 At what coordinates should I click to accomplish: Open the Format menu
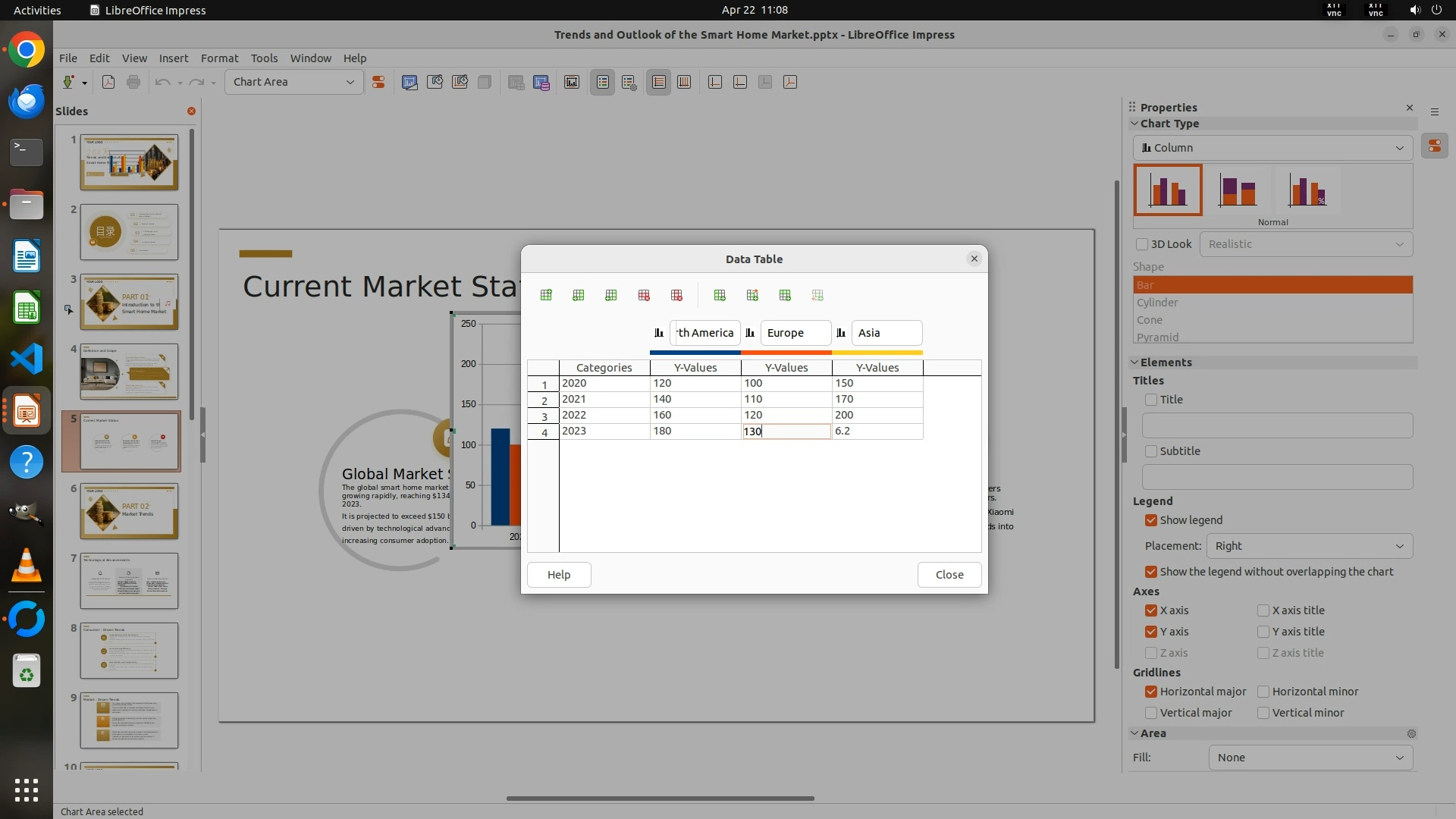pyautogui.click(x=219, y=58)
